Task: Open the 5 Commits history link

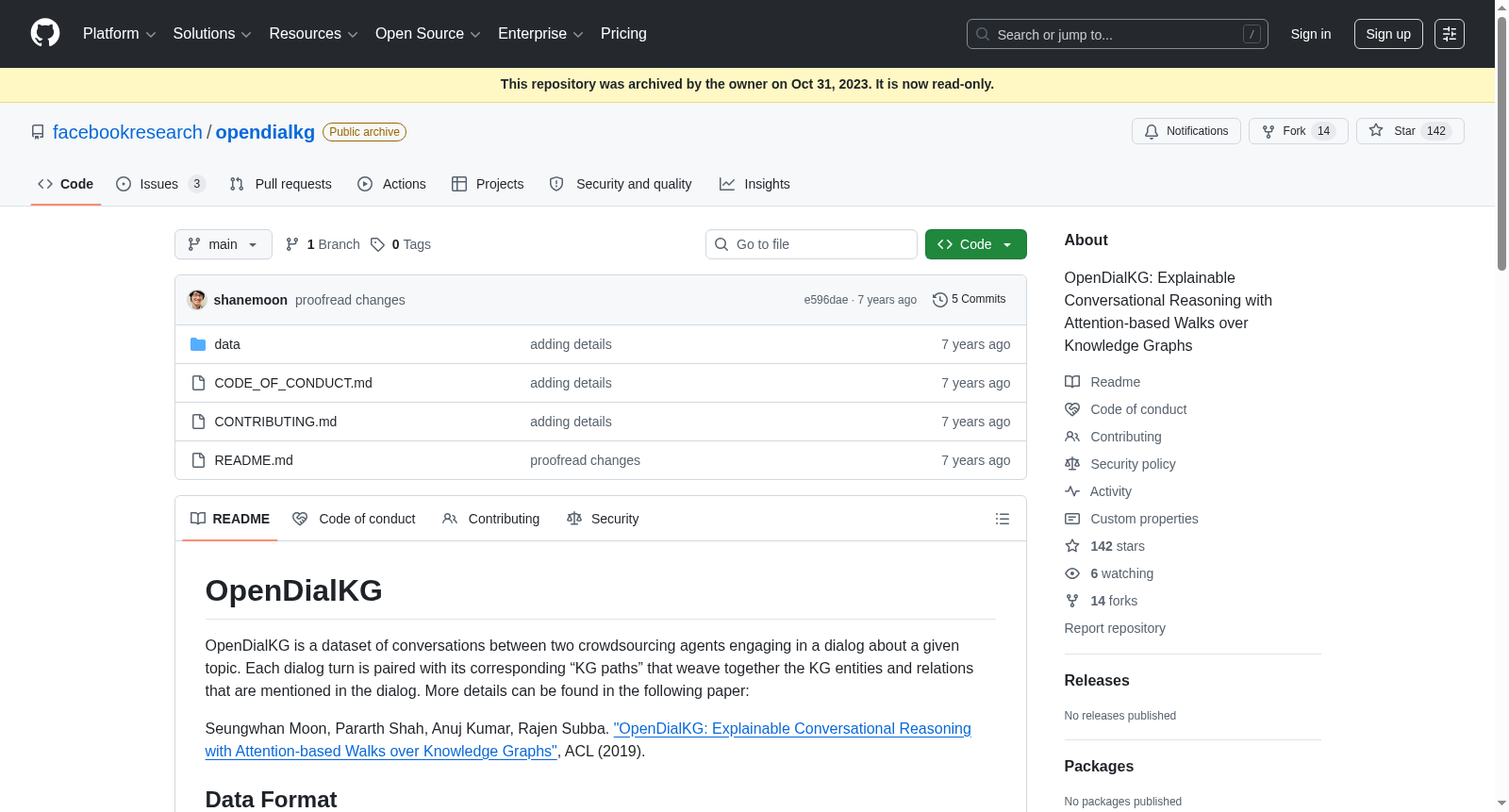Action: 970,299
